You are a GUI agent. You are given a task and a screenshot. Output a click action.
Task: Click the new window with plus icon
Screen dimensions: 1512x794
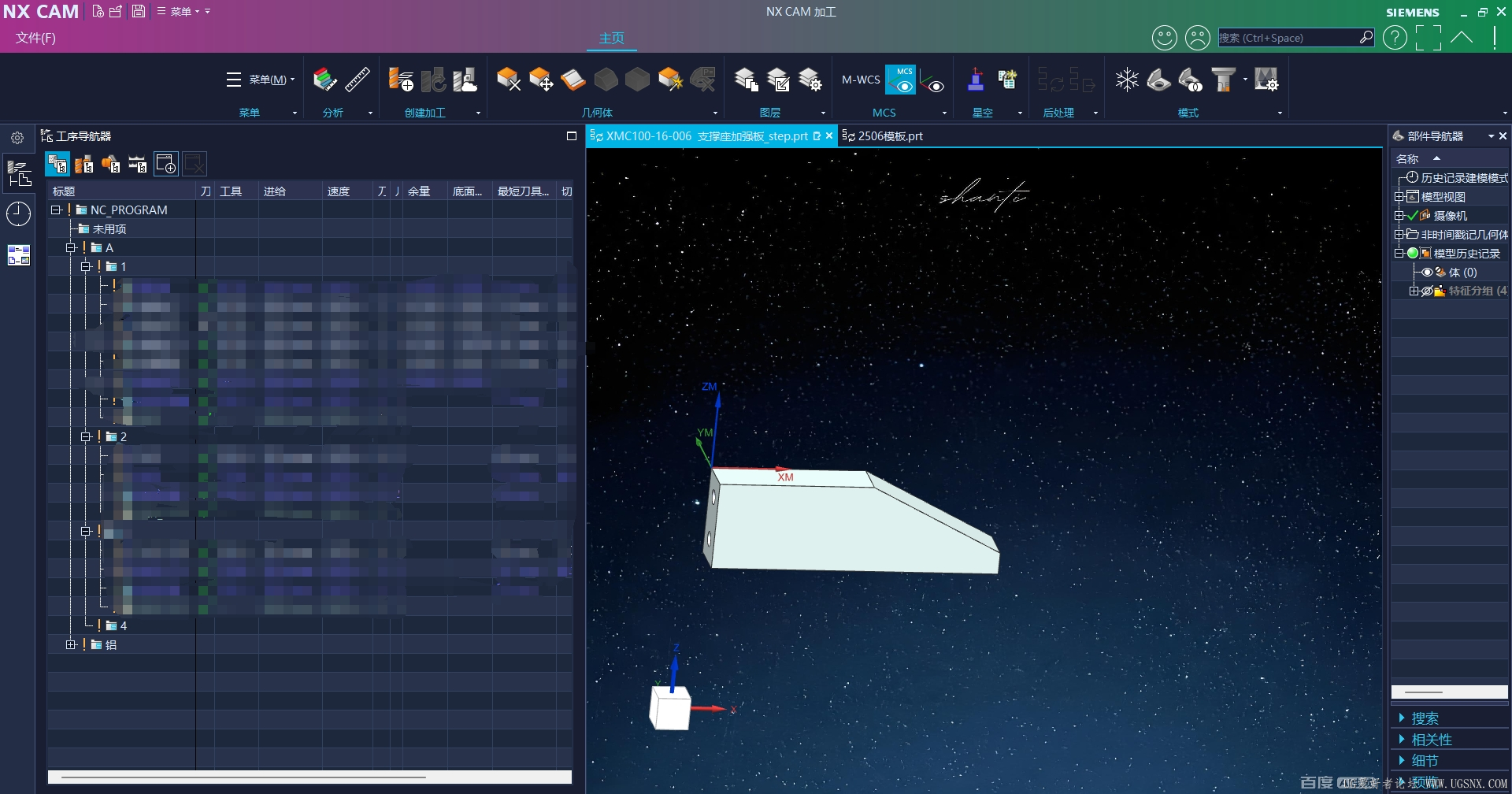pyautogui.click(x=166, y=164)
